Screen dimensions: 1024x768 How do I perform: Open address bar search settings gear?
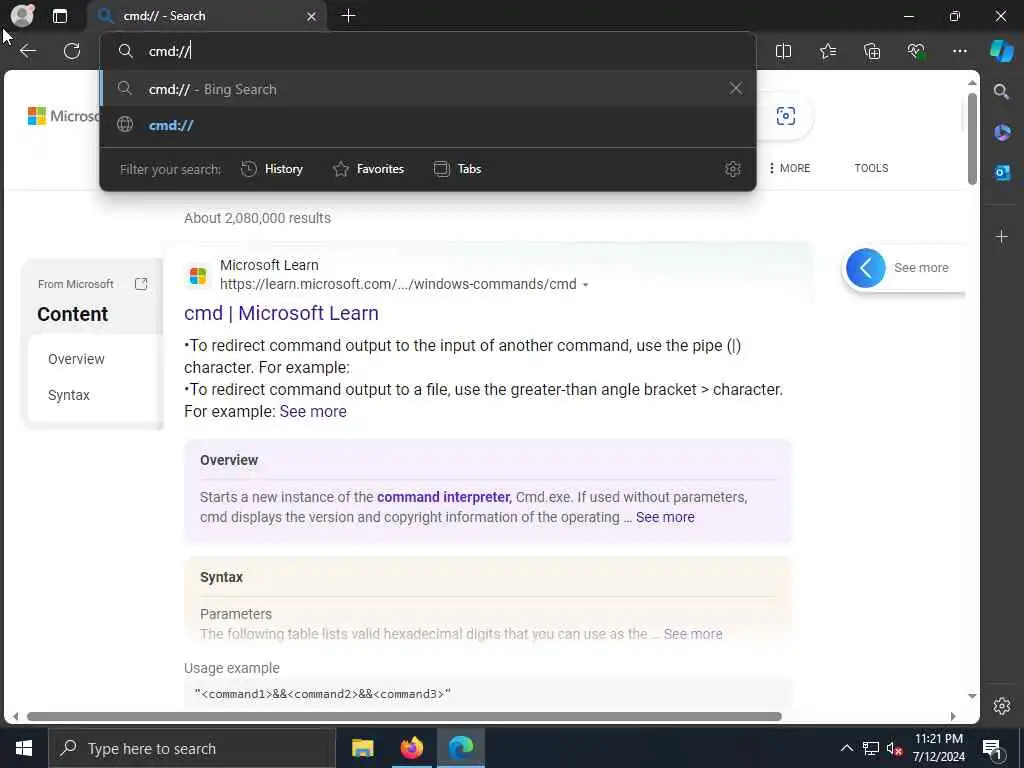733,169
